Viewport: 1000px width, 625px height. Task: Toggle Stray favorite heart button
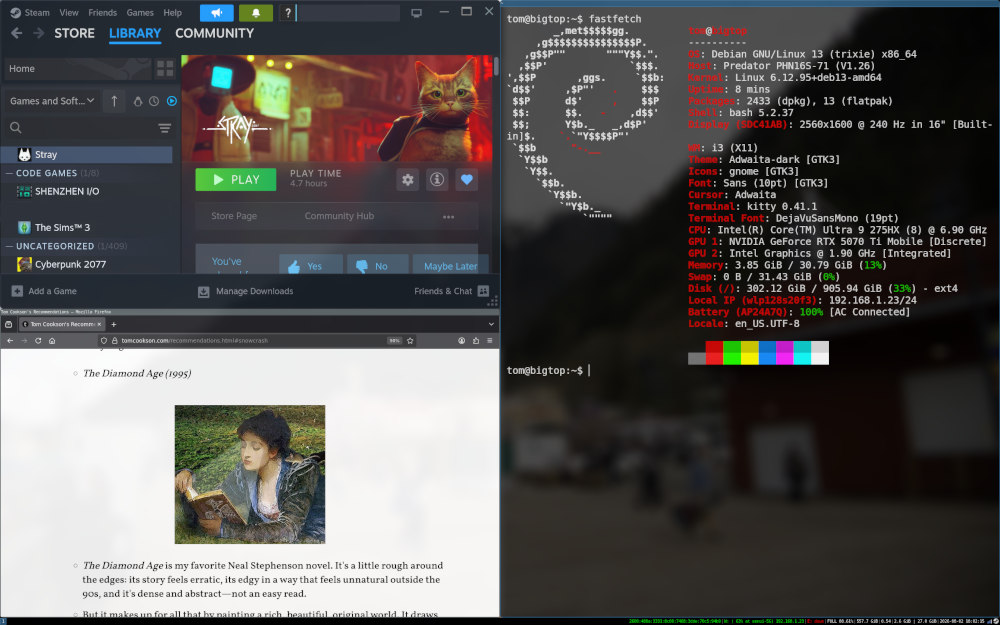coord(467,180)
